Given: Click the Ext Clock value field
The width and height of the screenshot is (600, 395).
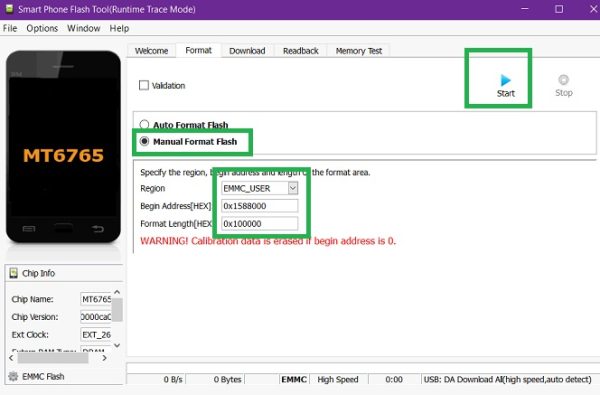Looking at the screenshot, I should 96,335.
